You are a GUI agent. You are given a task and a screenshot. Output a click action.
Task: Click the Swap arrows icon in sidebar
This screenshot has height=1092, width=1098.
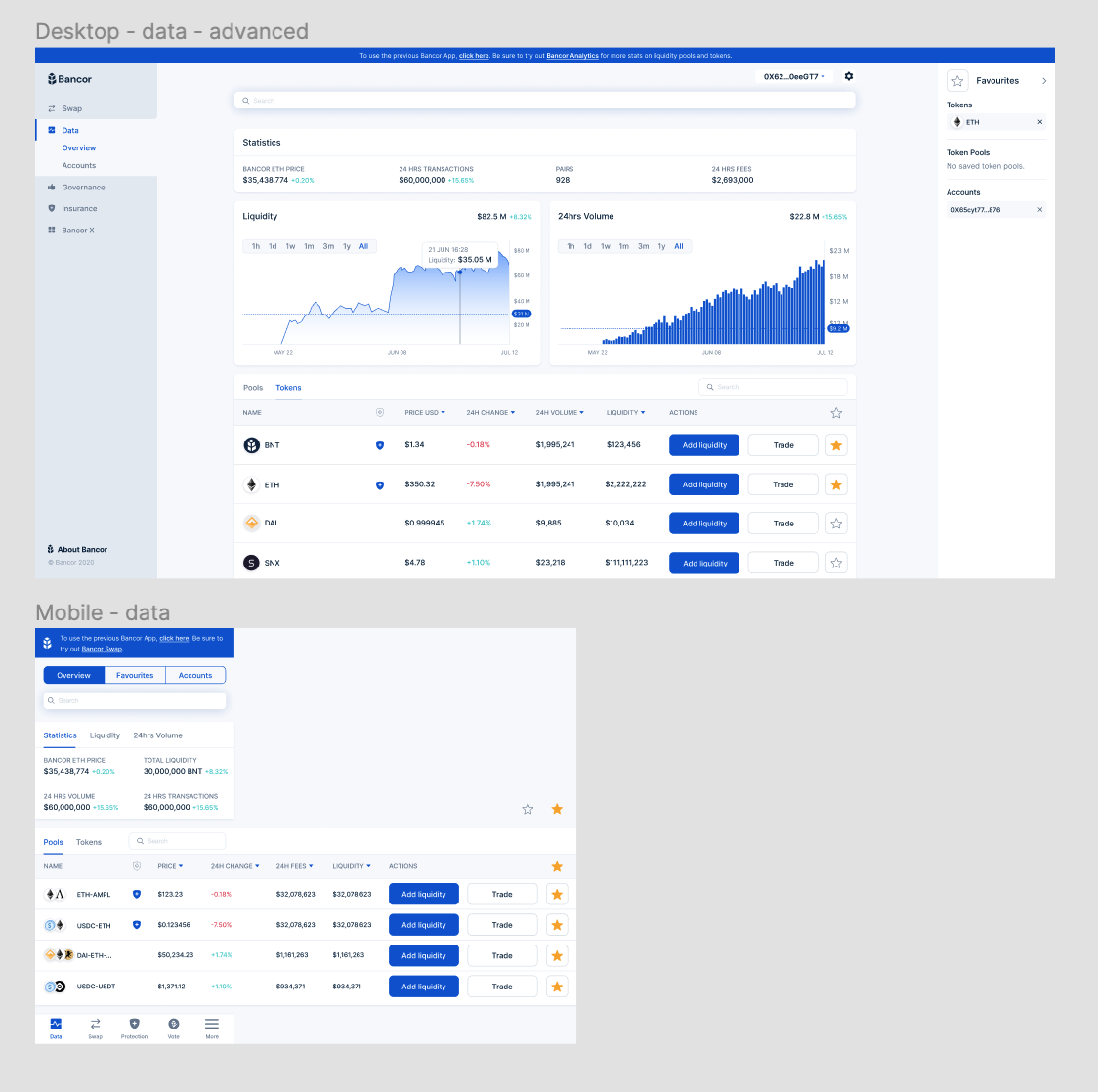point(51,108)
